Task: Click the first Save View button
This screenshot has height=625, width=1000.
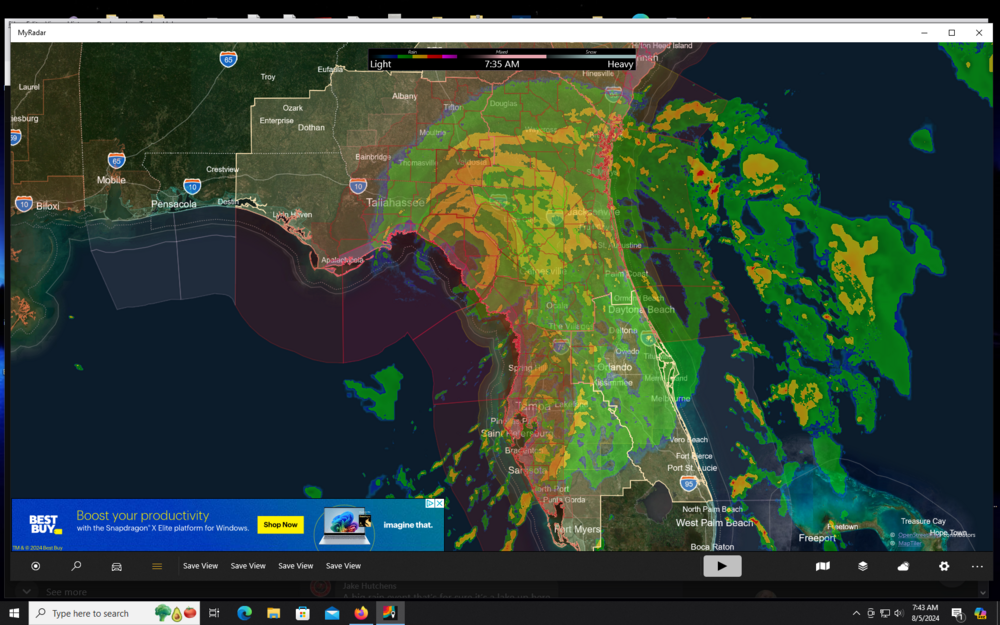Action: pyautogui.click(x=200, y=566)
